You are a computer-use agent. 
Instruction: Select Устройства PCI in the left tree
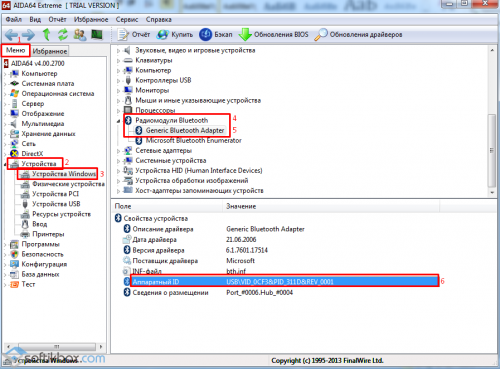[55, 194]
